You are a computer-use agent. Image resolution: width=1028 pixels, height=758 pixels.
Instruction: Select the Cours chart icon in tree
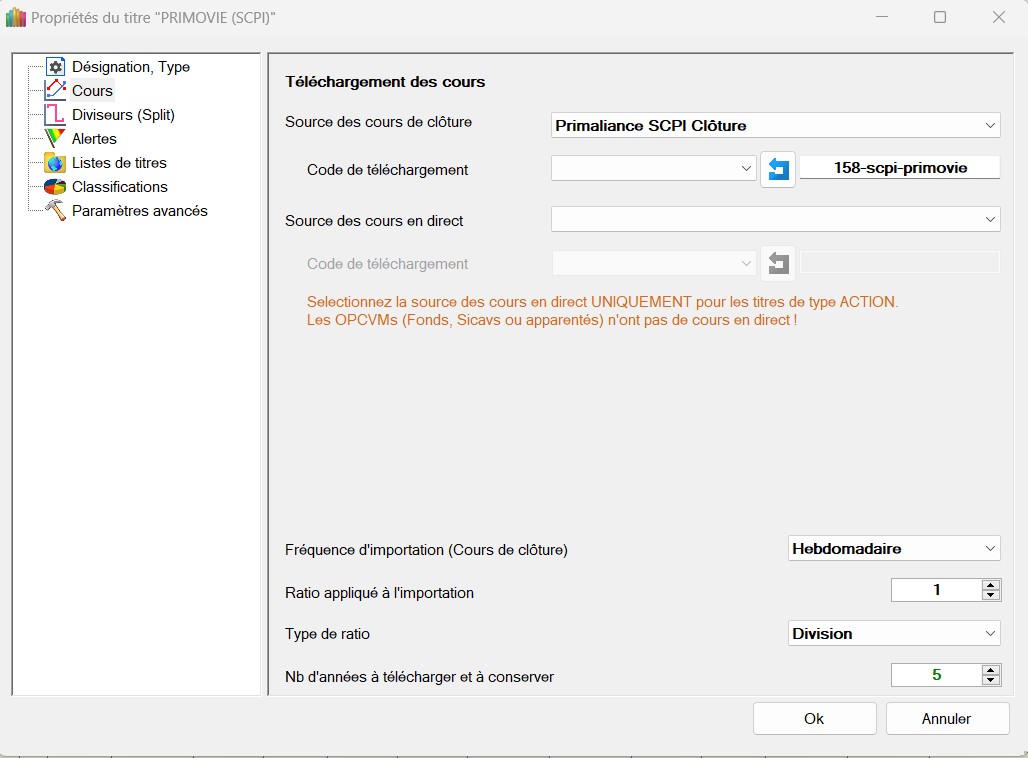[55, 91]
